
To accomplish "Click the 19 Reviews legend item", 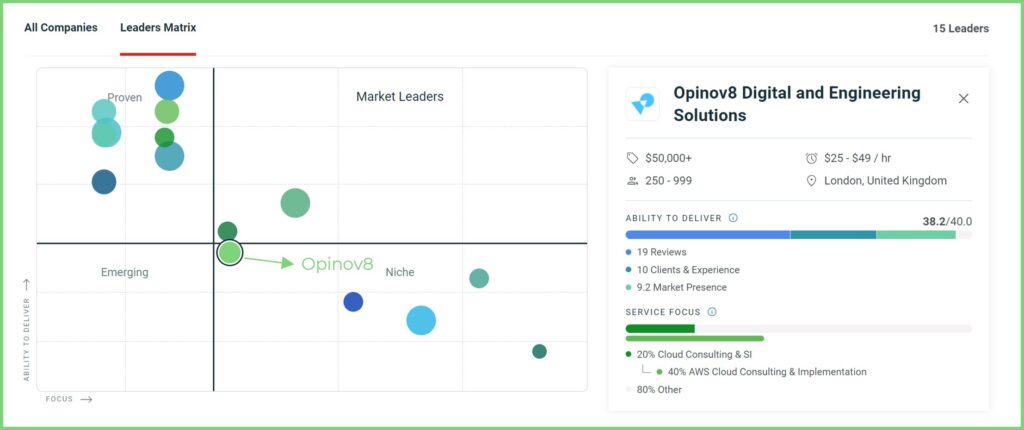I will click(661, 252).
